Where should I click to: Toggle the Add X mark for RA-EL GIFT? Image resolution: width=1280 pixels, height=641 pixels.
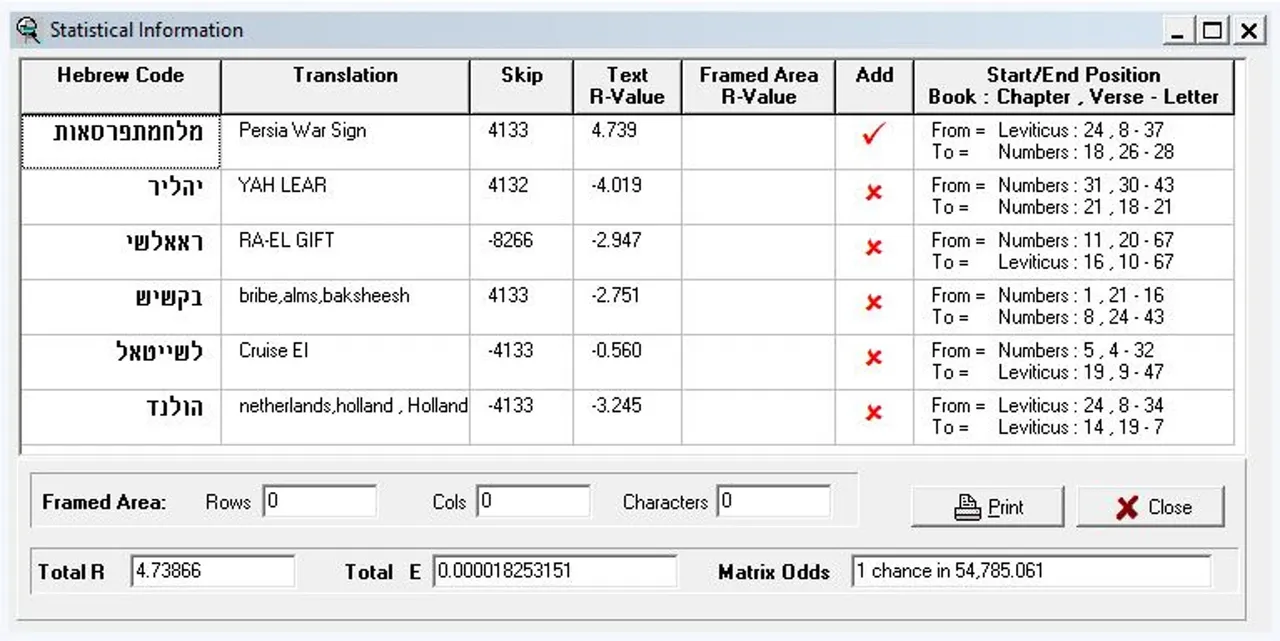pos(873,248)
